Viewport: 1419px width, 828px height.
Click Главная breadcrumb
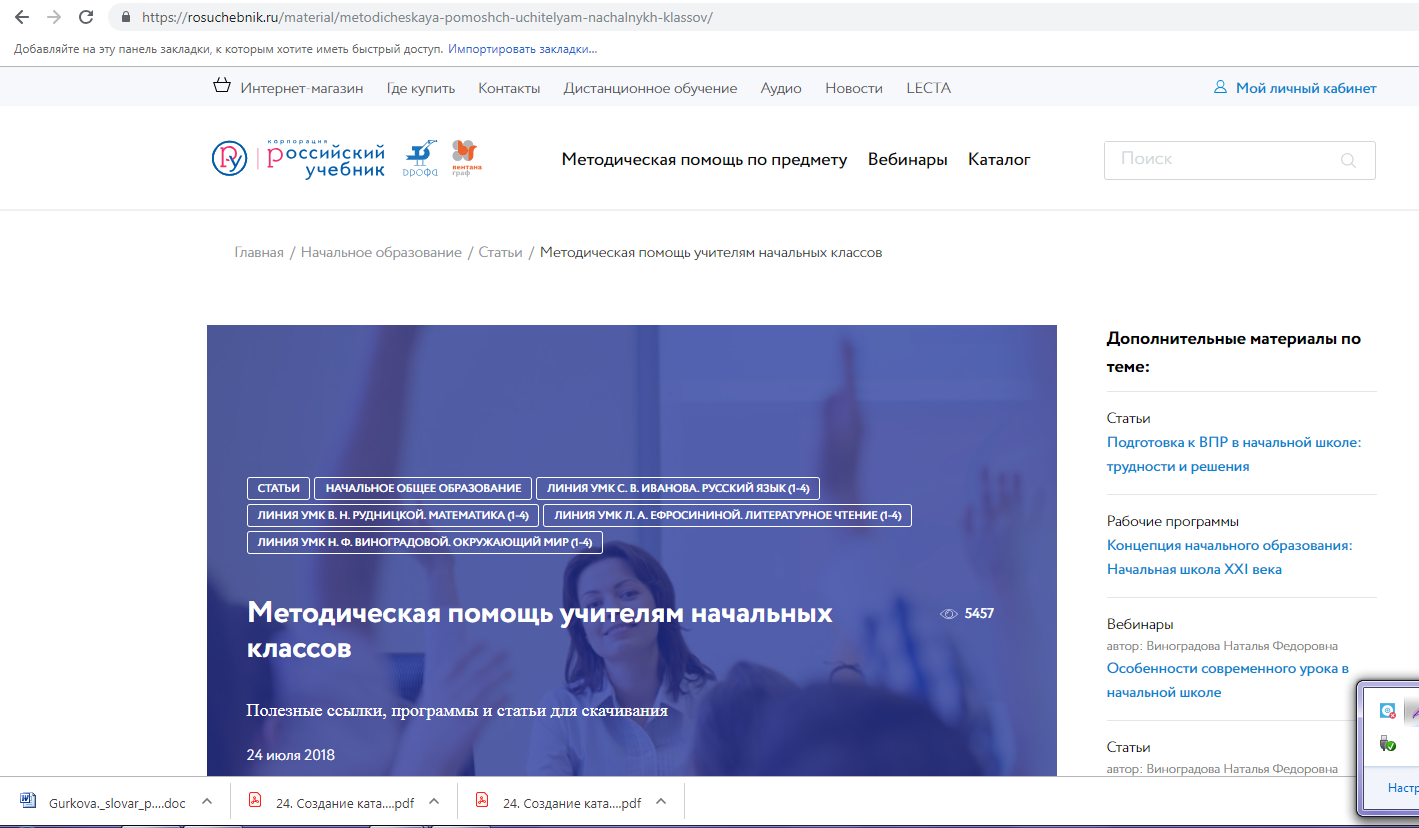pos(259,252)
